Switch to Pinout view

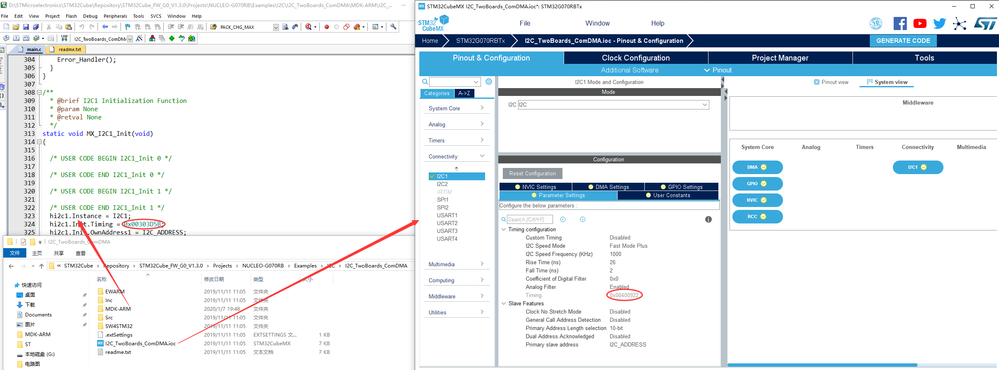pyautogui.click(x=832, y=82)
